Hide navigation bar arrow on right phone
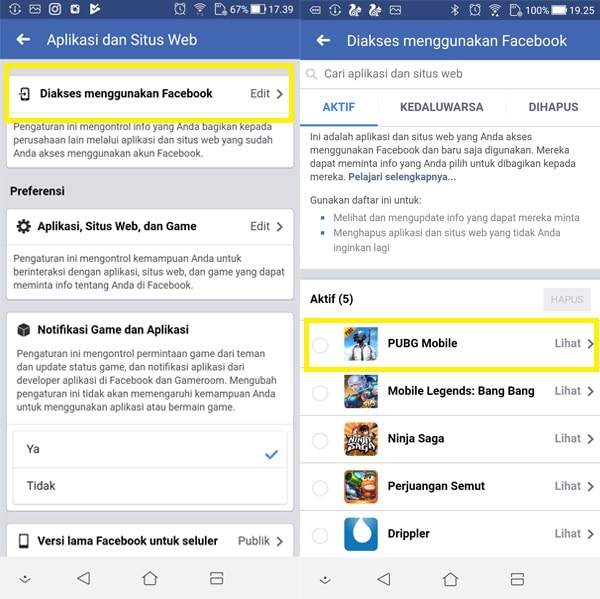Viewport: 600px width, 599px height. [325, 580]
